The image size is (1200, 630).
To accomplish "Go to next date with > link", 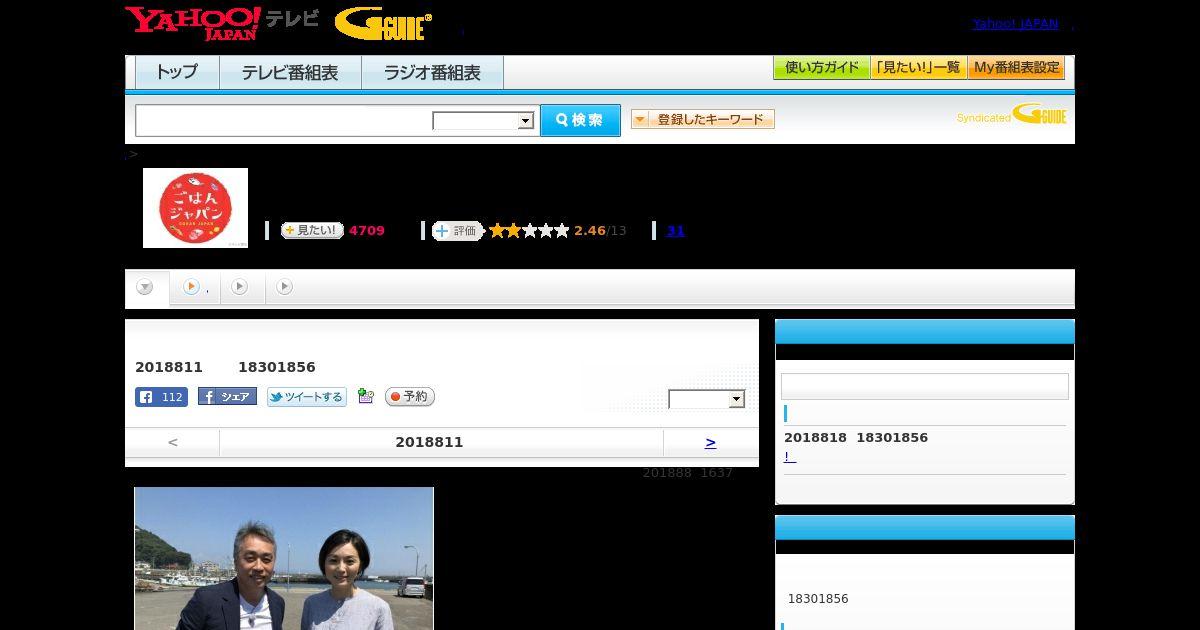I will point(710,442).
